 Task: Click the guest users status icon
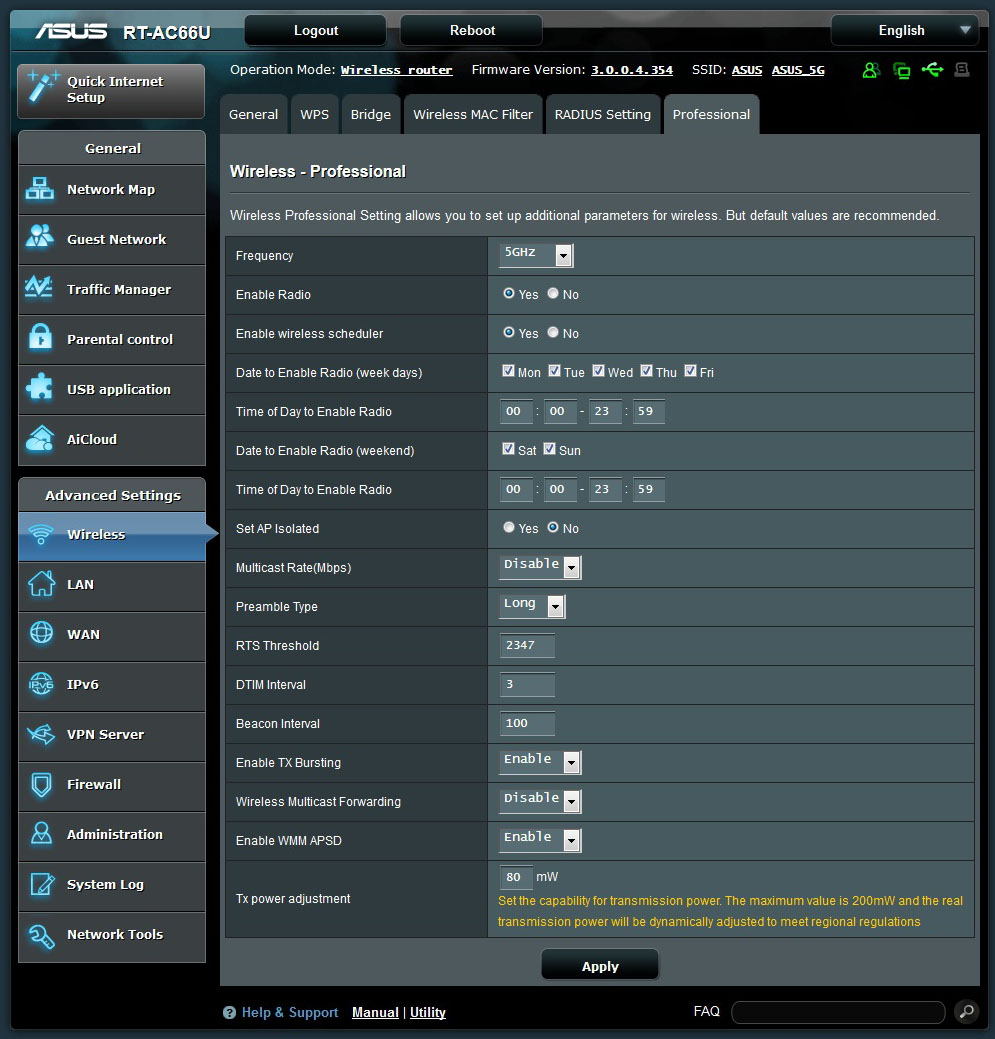871,70
